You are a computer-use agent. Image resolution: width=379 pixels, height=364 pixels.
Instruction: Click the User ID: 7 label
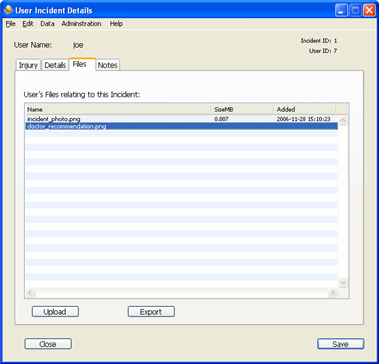coord(323,51)
